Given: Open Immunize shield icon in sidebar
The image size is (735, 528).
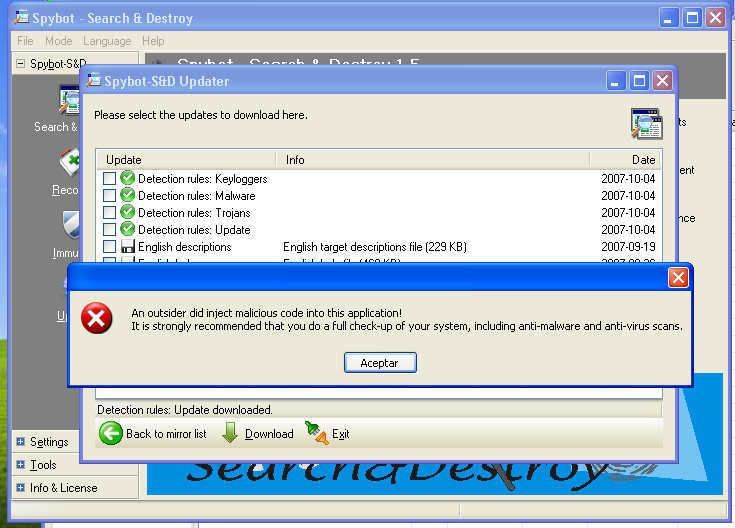Looking at the screenshot, I should [71, 225].
